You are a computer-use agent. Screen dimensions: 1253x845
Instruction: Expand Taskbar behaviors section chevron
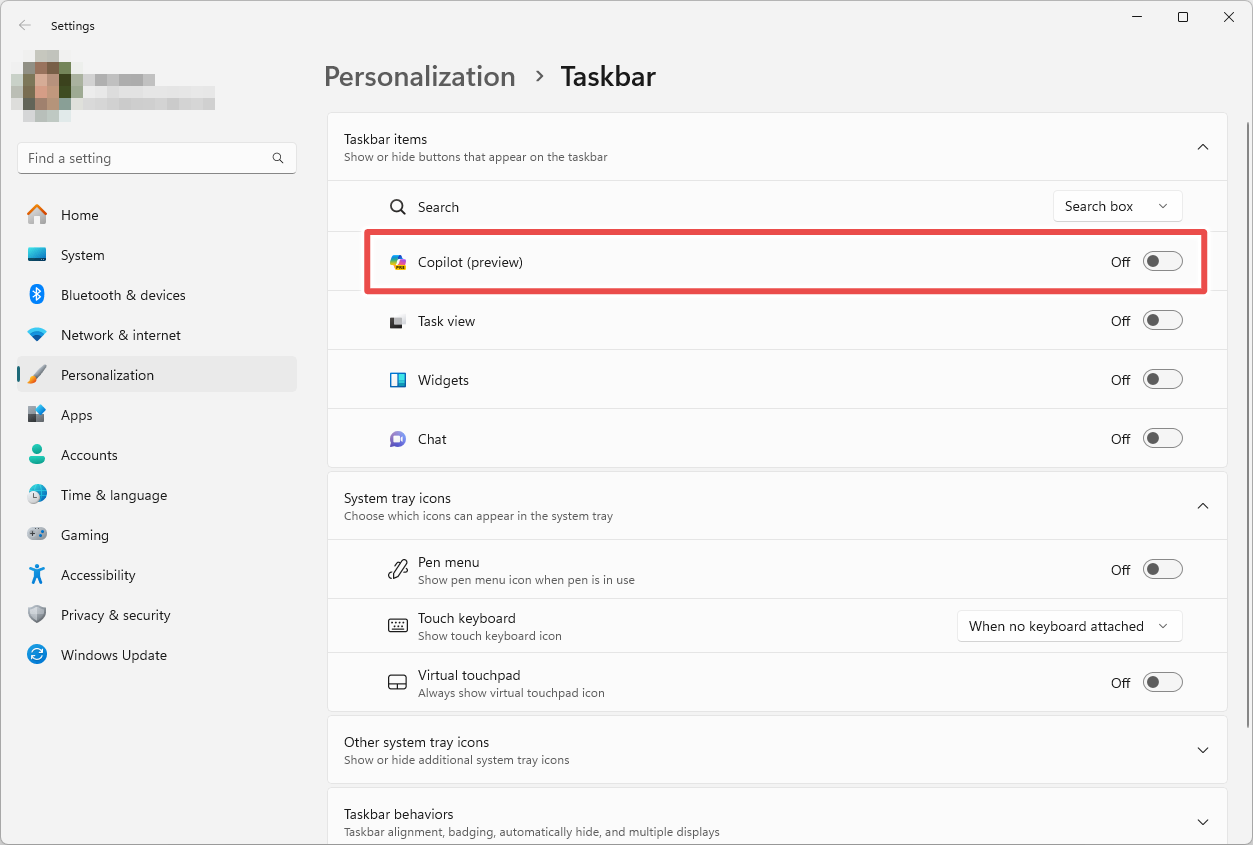(1203, 822)
